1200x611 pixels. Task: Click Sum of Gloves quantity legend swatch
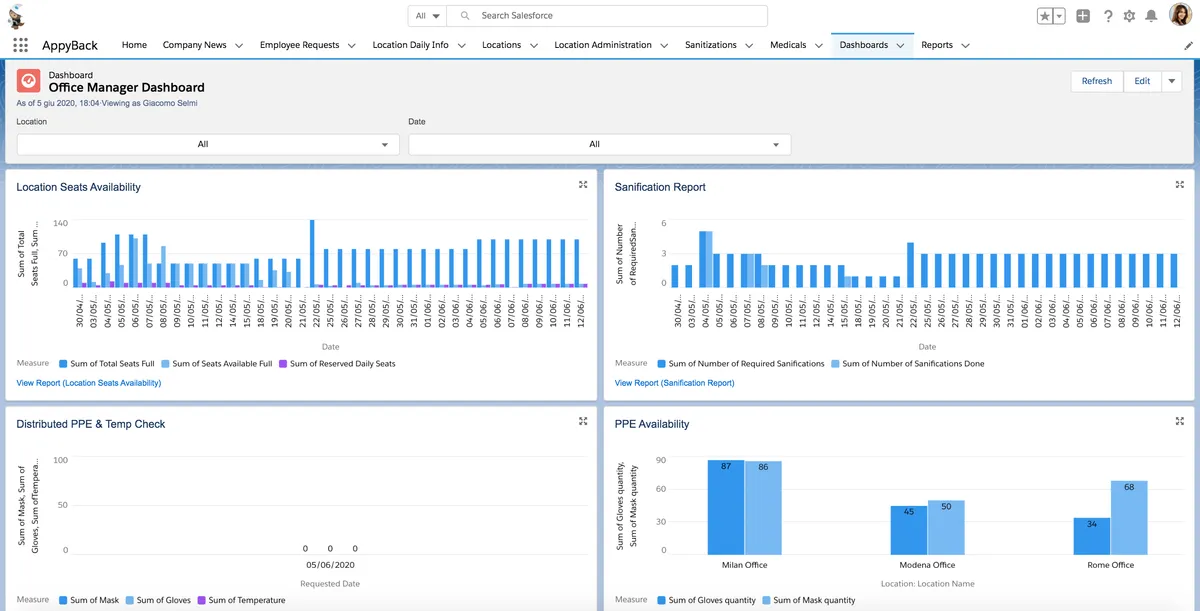(x=662, y=601)
